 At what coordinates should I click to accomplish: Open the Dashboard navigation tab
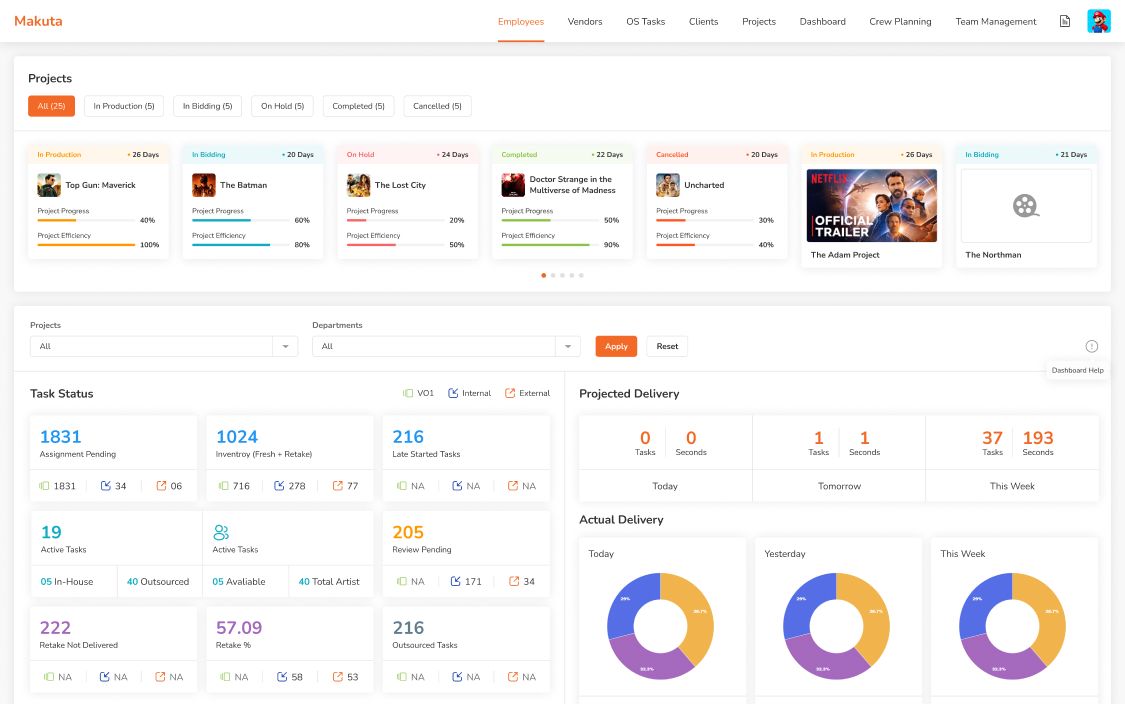tap(823, 22)
